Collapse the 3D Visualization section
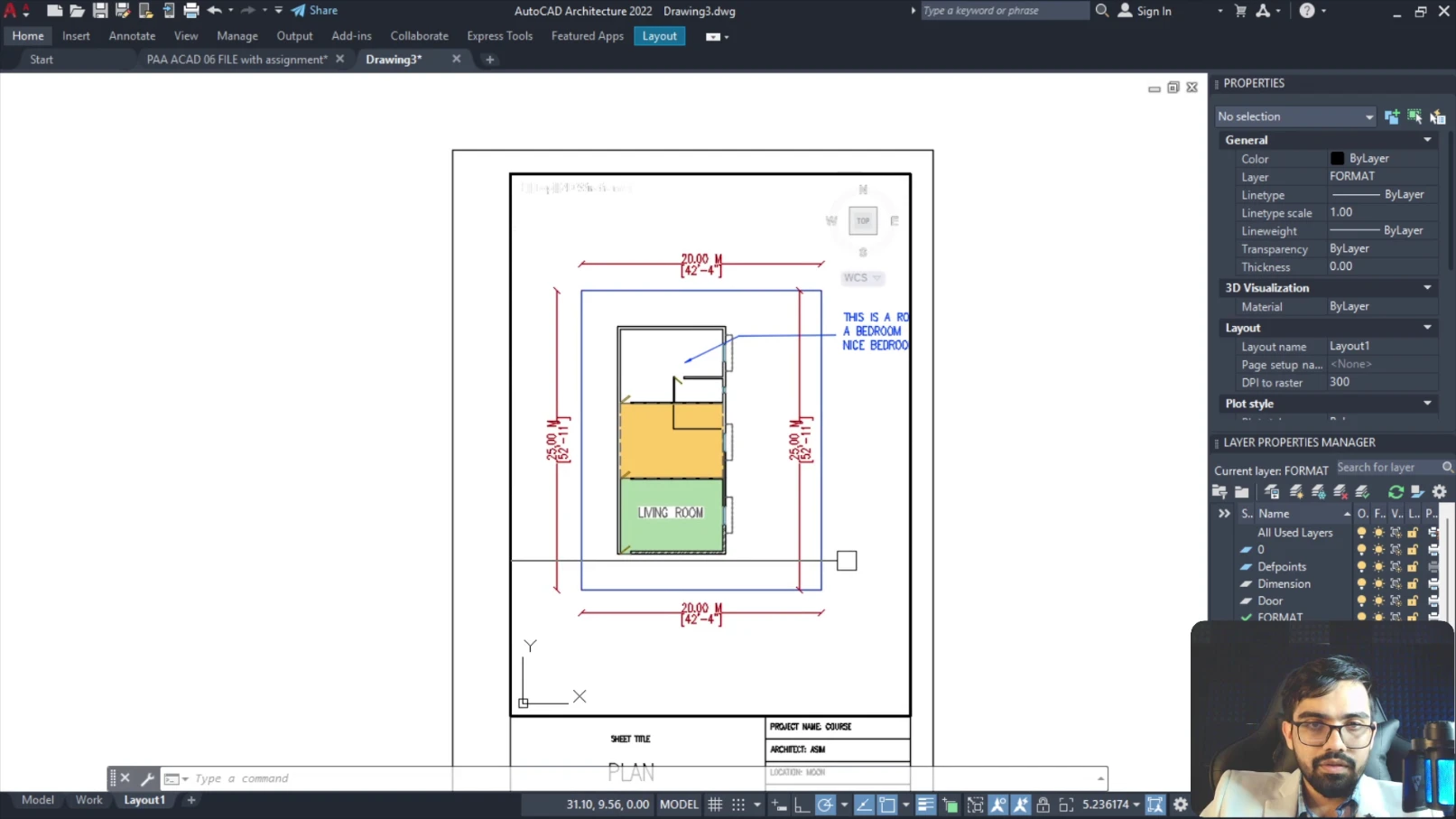The width and height of the screenshot is (1456, 819). (x=1427, y=288)
